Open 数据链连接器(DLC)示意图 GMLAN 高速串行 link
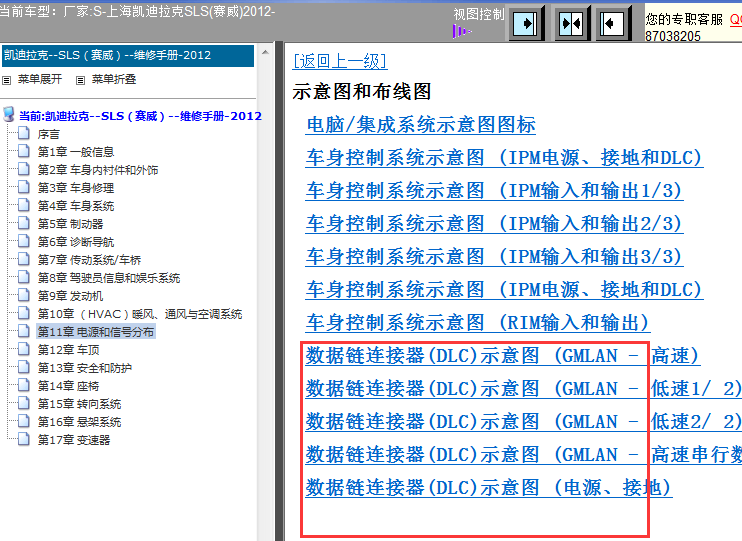The width and height of the screenshot is (742, 541). click(523, 454)
